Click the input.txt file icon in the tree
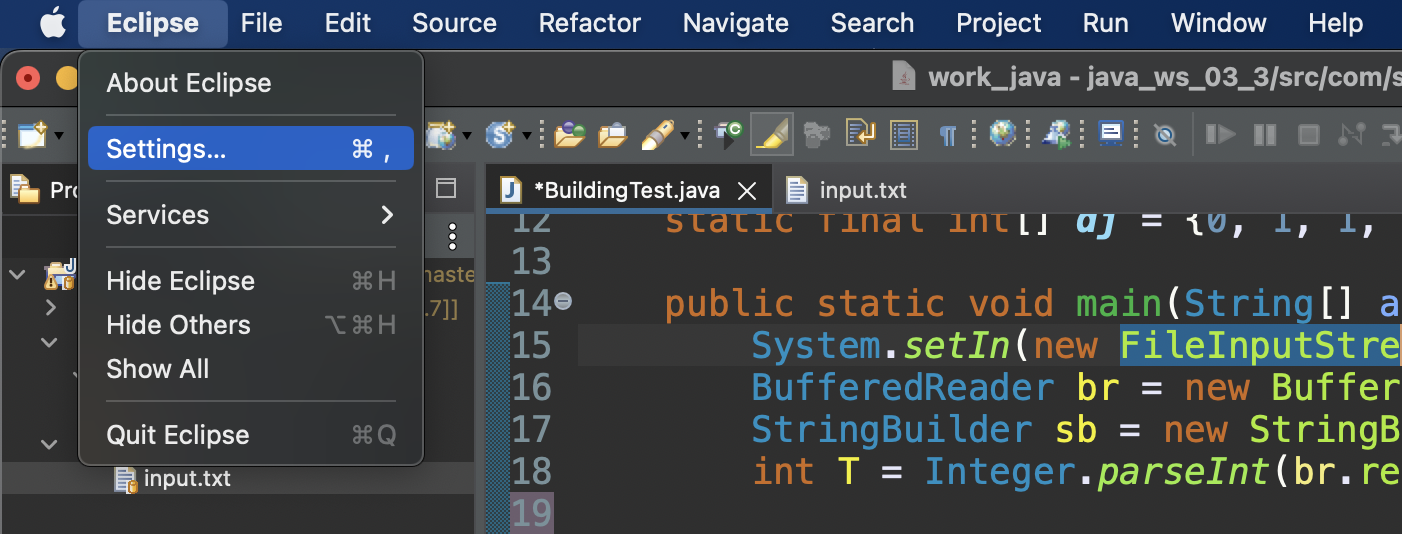This screenshot has width=1402, height=534. 126,480
